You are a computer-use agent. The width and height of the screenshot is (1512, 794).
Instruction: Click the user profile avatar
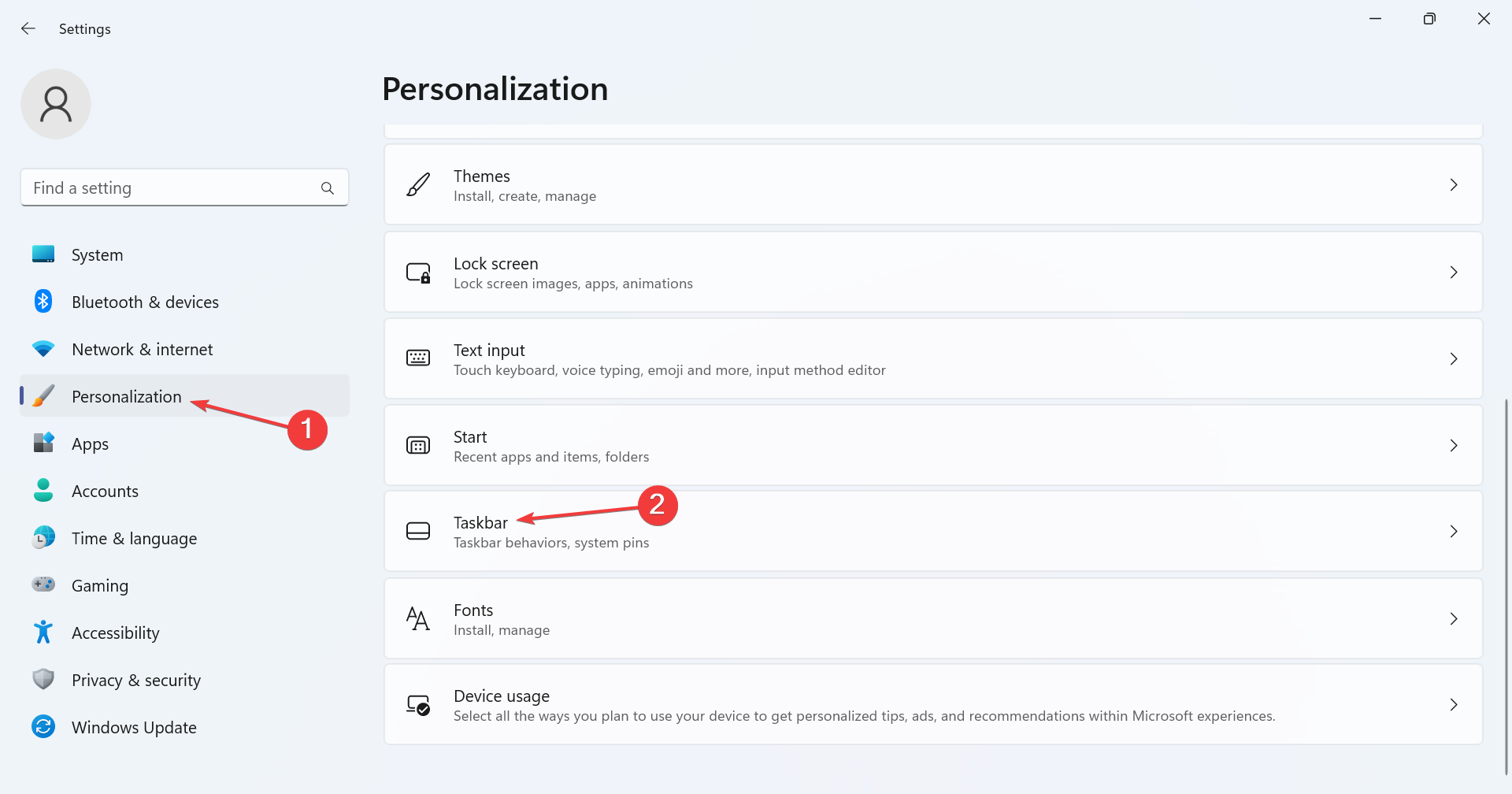pyautogui.click(x=56, y=104)
